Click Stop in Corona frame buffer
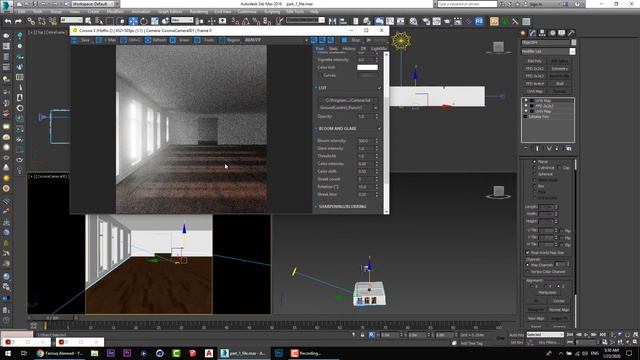 point(351,40)
